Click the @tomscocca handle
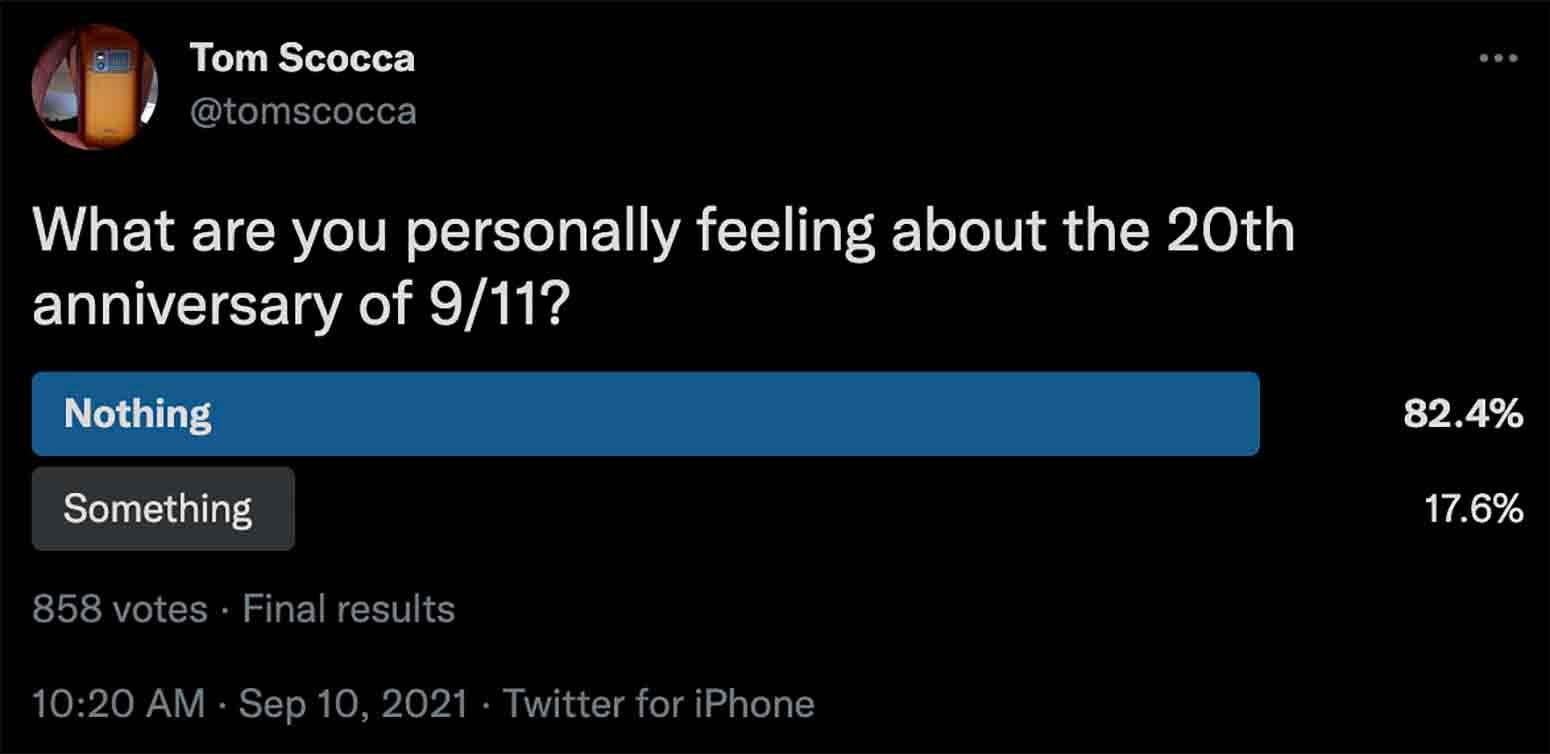Image resolution: width=1550 pixels, height=754 pixels. 303,111
